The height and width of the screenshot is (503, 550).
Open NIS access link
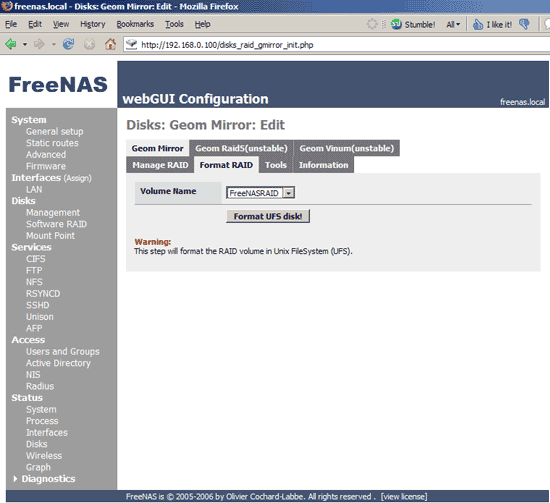pos(33,375)
